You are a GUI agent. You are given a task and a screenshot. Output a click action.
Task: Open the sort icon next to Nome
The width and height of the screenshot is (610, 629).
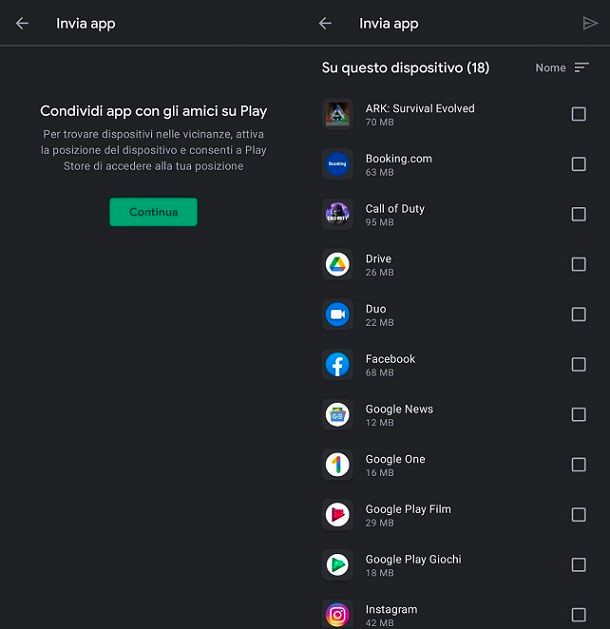581,67
